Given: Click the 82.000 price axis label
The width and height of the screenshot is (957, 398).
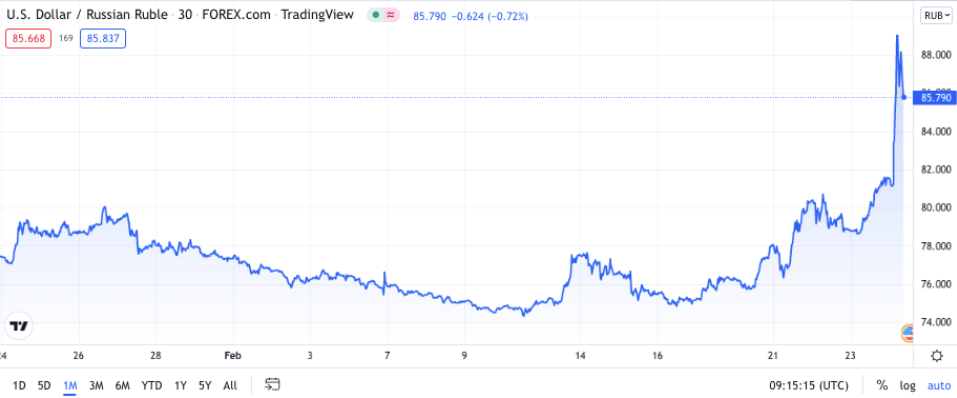Looking at the screenshot, I should pyautogui.click(x=937, y=169).
